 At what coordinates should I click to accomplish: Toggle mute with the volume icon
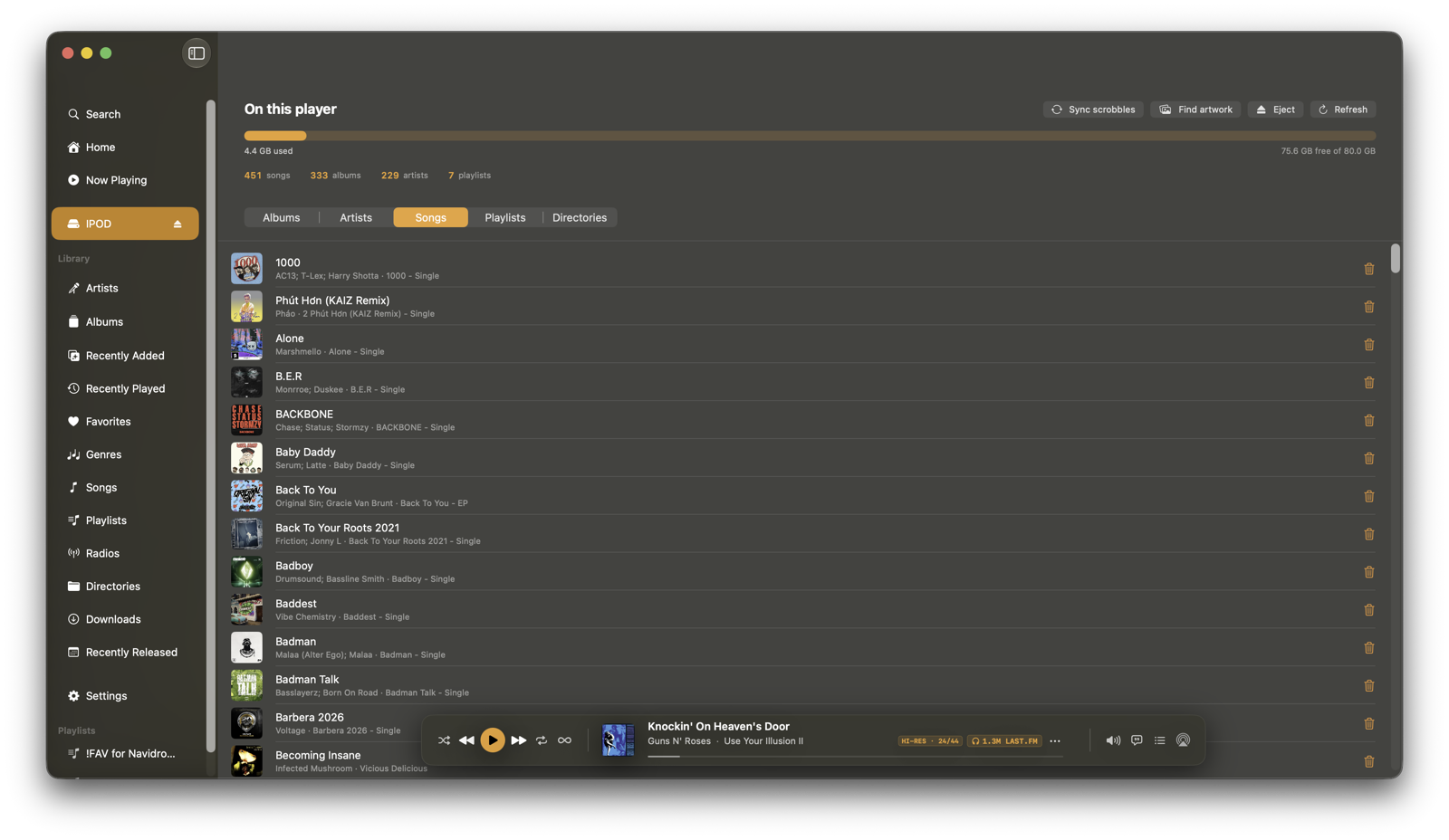pos(1113,740)
